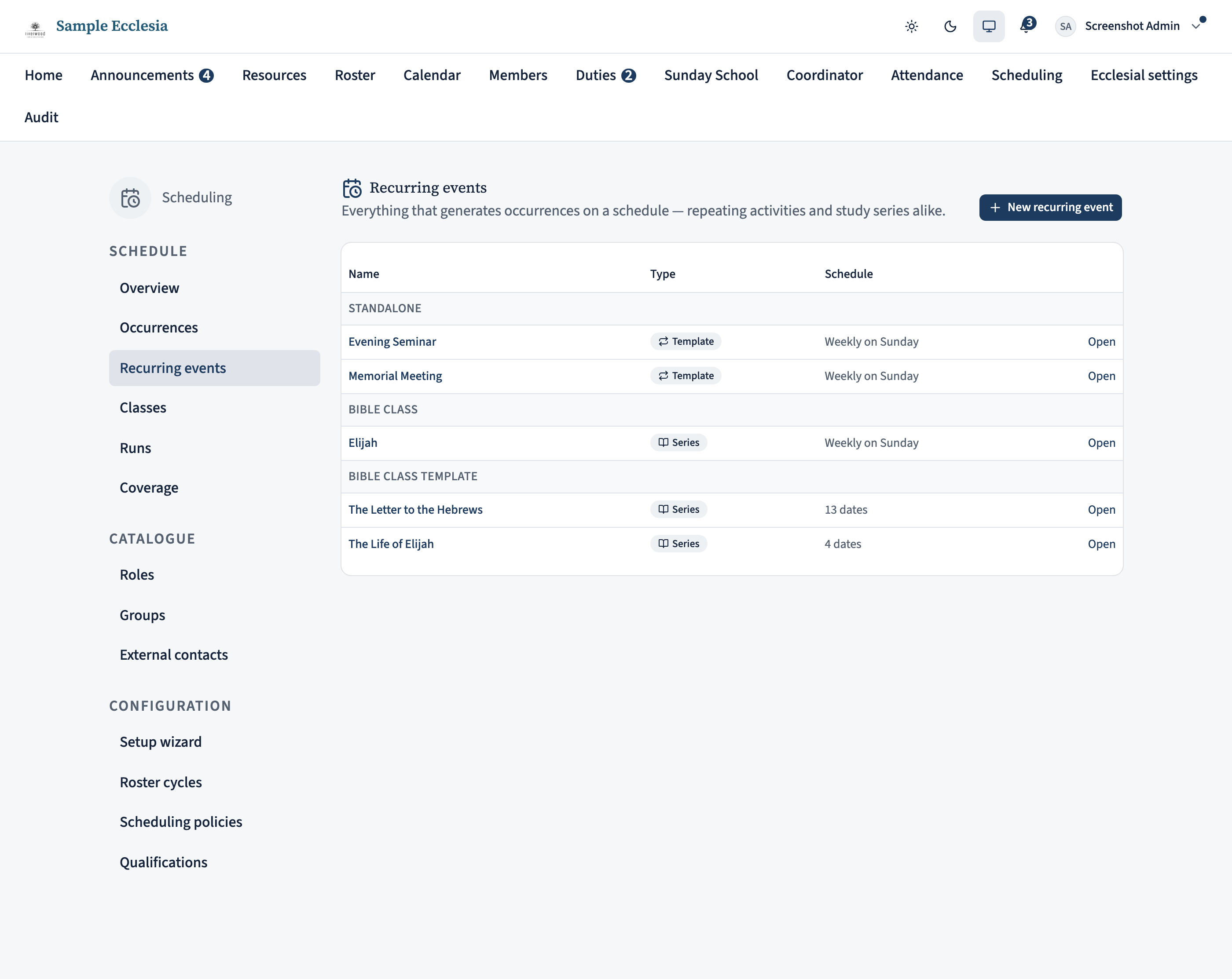The height and width of the screenshot is (979, 1232).
Task: Open the Coordinator navigation item
Action: tap(825, 75)
